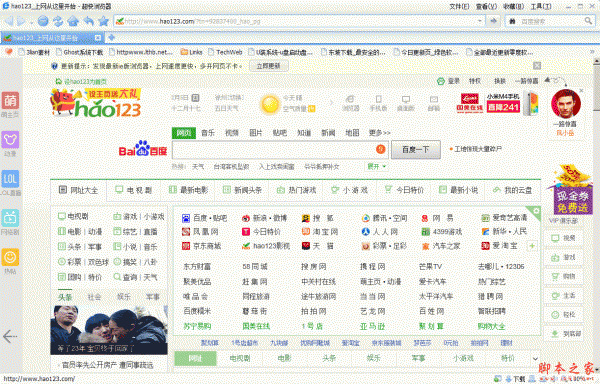Open 京东商城 site link

201,246
